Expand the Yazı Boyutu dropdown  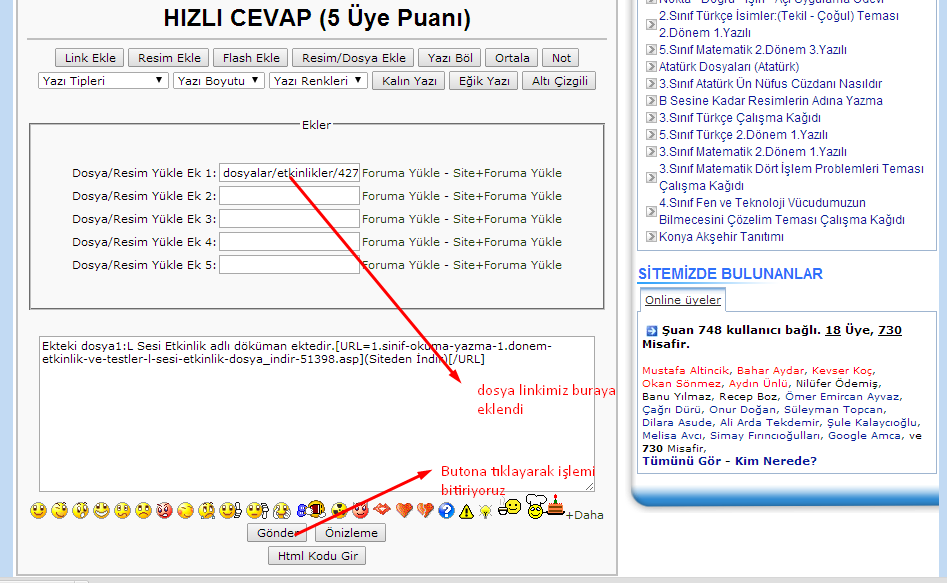[x=219, y=81]
